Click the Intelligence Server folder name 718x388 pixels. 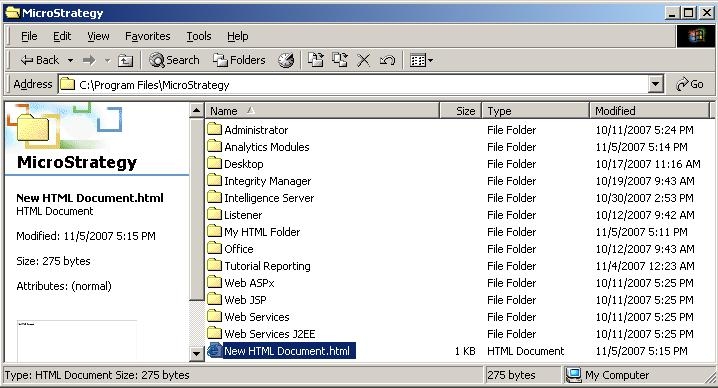click(x=269, y=198)
